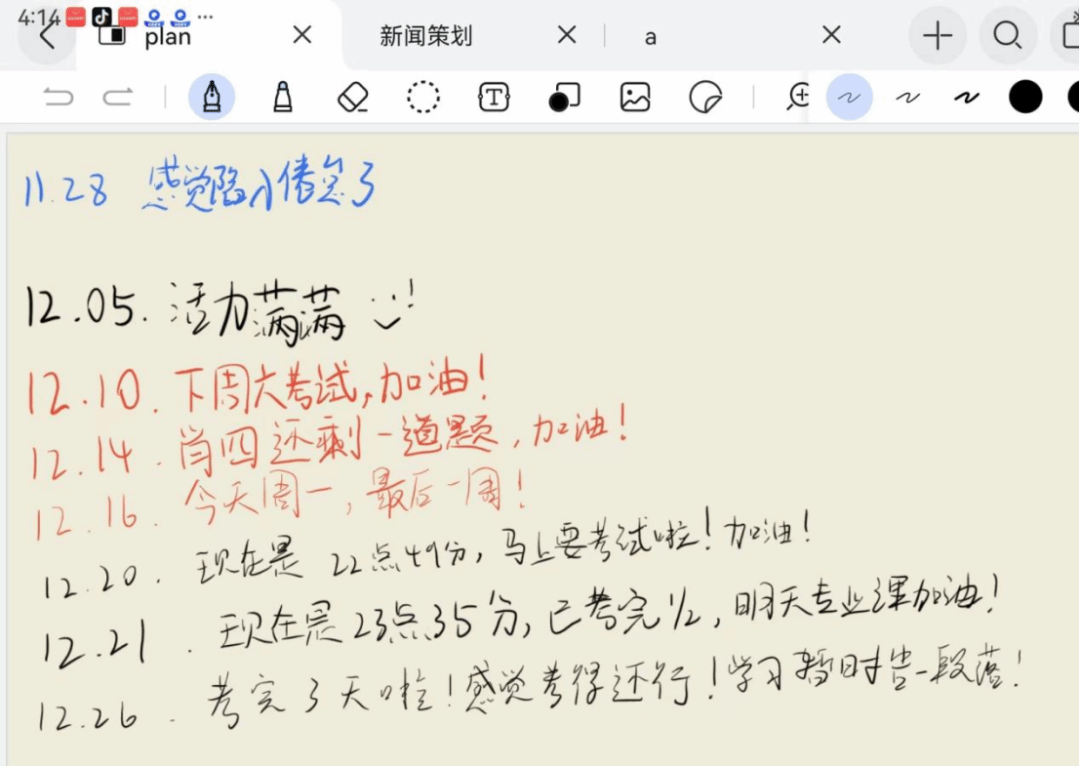The image size is (1080, 766).
Task: Select the medium stroke width
Action: pos(907,97)
